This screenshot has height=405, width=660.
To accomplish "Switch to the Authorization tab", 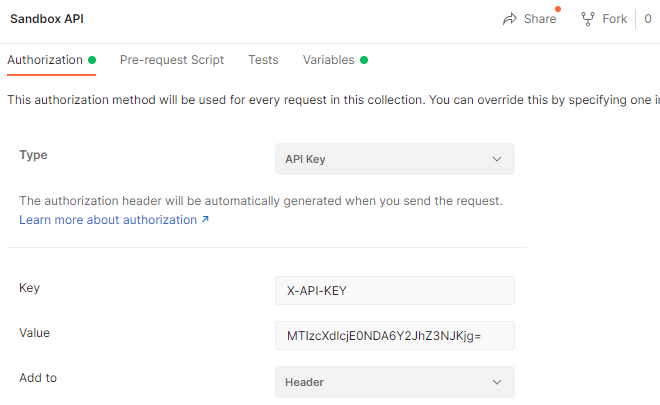I will click(45, 60).
